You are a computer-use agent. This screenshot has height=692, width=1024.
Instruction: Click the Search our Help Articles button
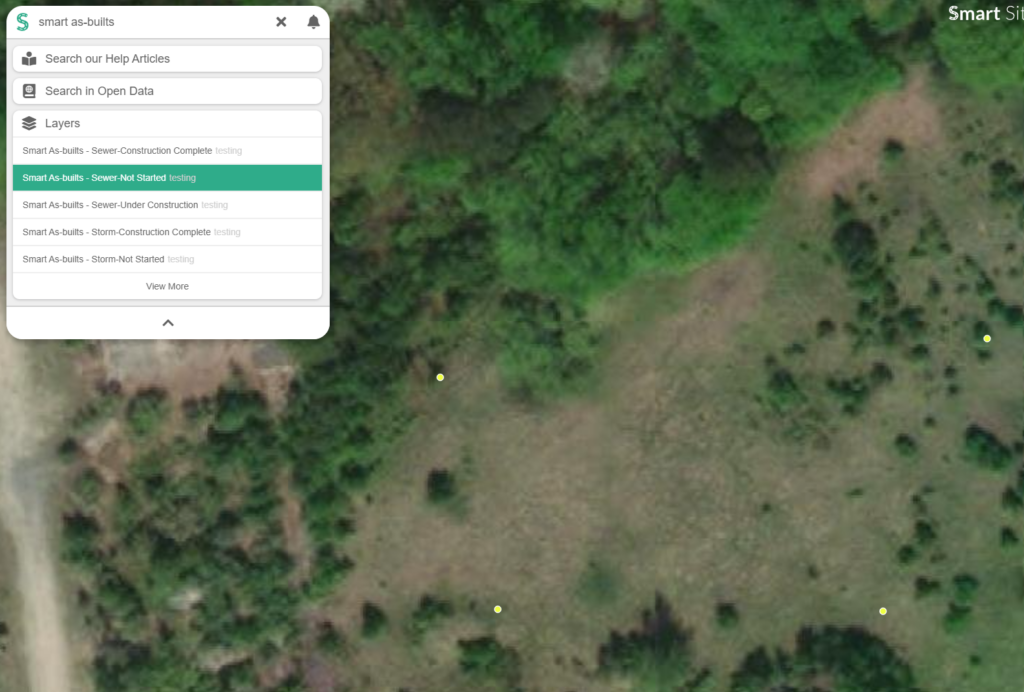pyautogui.click(x=167, y=58)
